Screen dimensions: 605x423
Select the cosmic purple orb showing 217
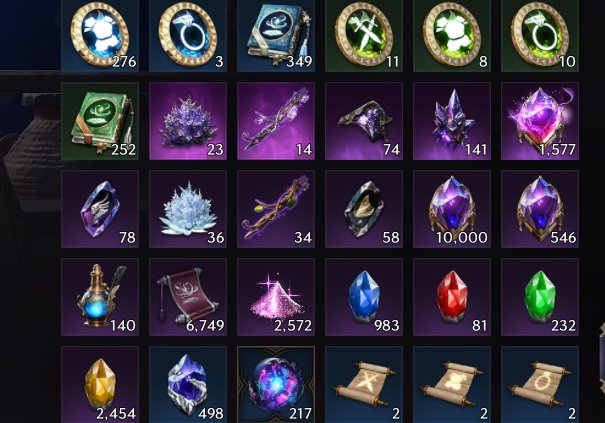pos(276,384)
